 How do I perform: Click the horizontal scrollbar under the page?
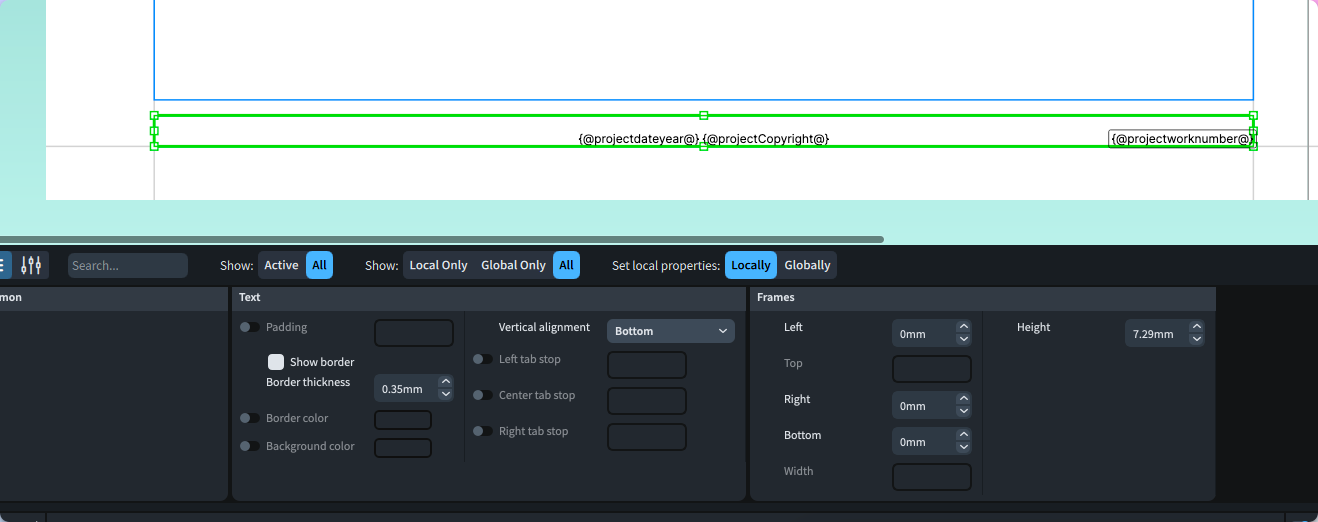point(441,239)
